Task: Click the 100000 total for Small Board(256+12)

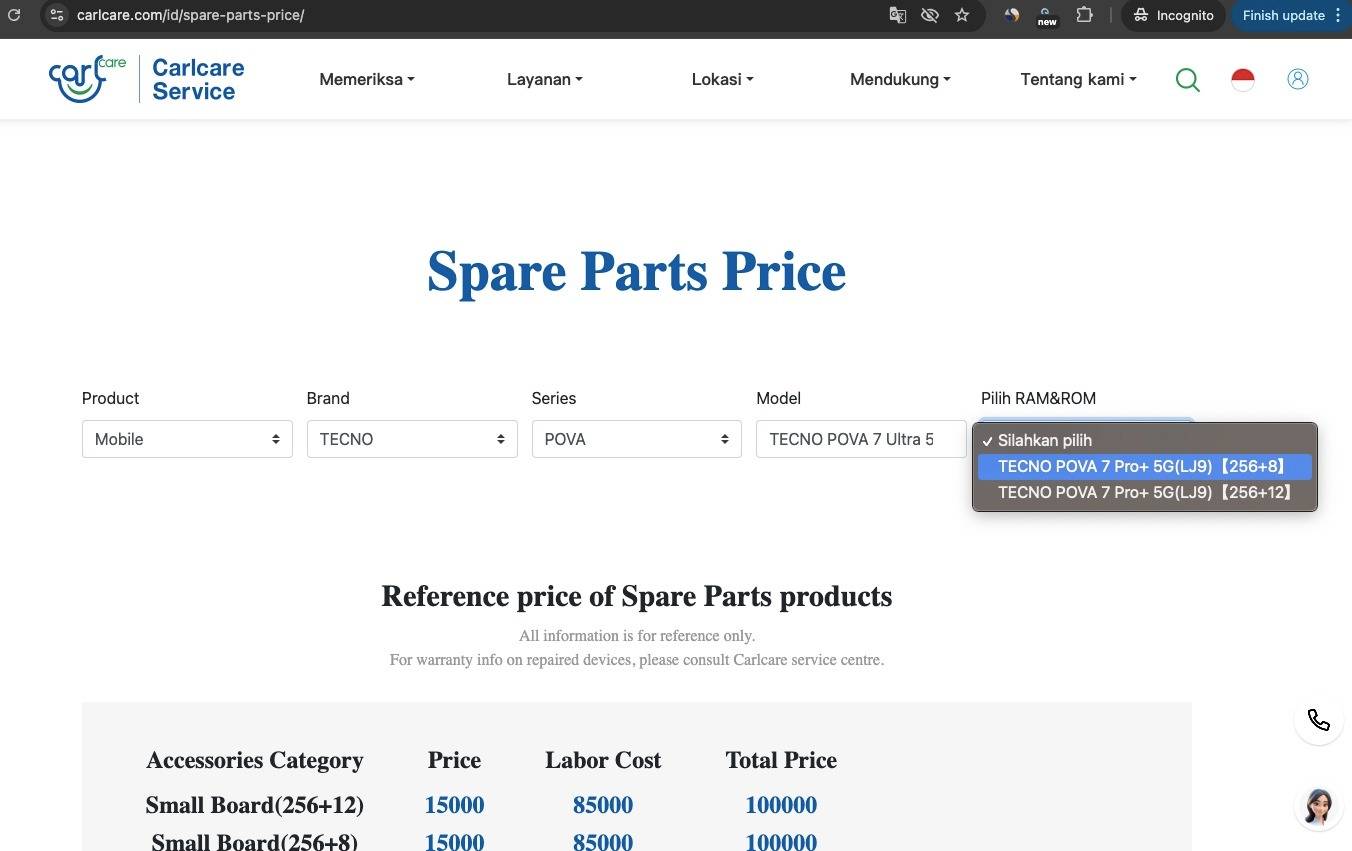Action: click(x=781, y=805)
